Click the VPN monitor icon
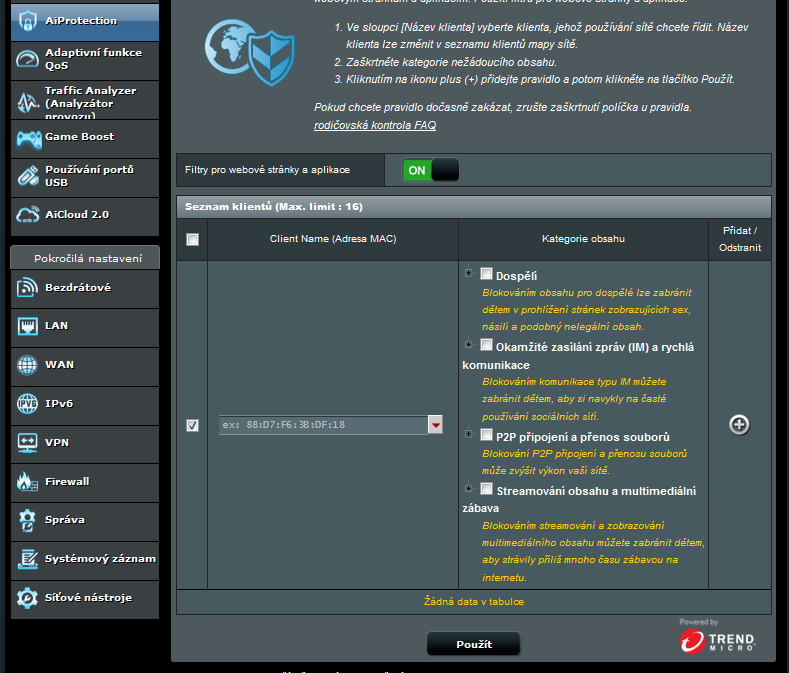Viewport: 789px width, 673px height. [x=27, y=443]
